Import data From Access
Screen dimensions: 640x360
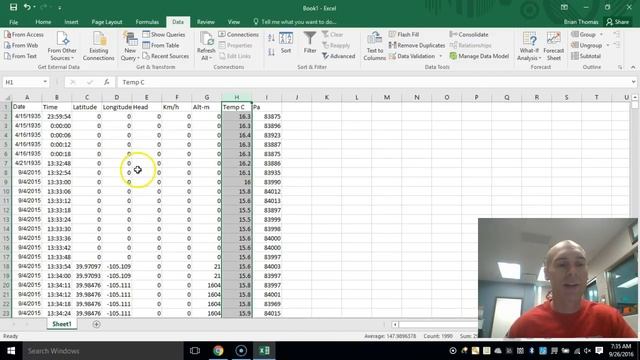click(24, 35)
